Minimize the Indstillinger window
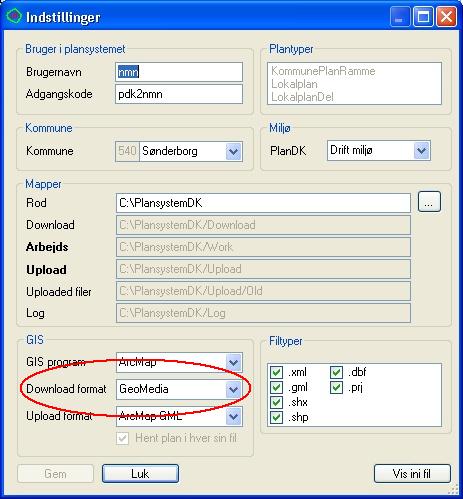 click(x=400, y=16)
